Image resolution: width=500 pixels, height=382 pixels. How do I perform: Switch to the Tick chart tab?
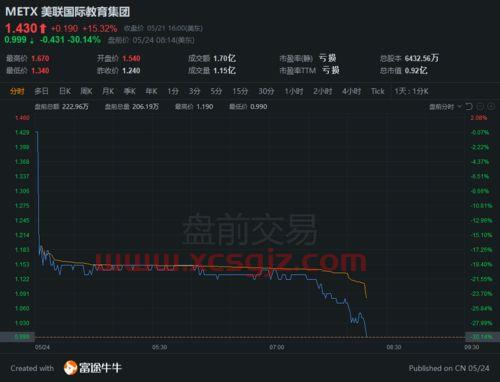pos(378,91)
